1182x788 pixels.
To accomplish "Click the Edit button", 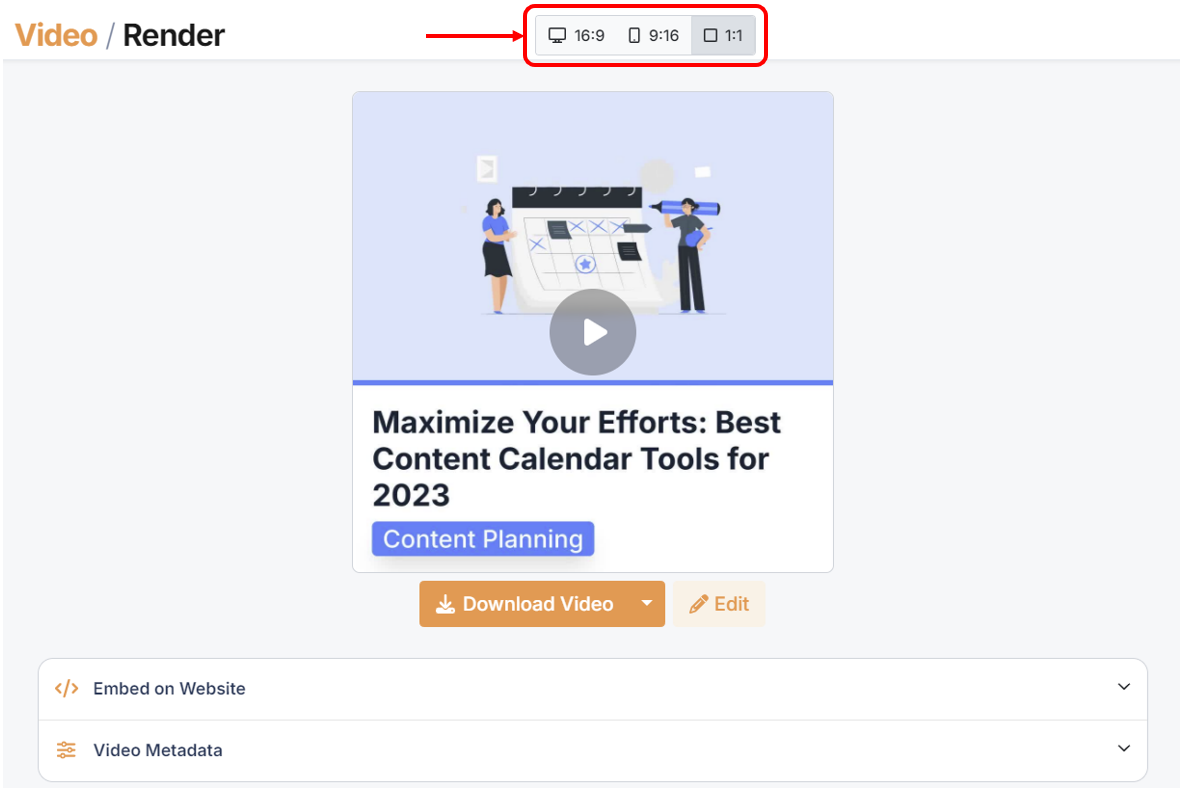I will (719, 603).
